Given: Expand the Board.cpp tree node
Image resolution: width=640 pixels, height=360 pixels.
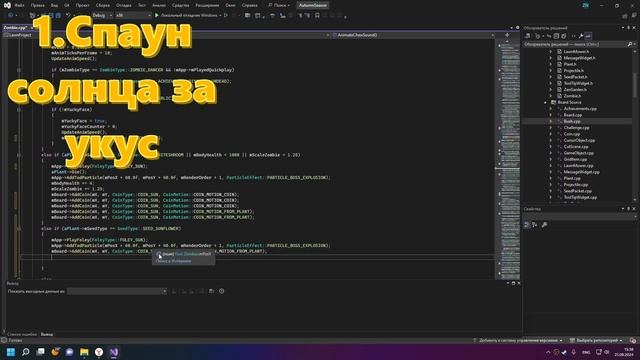Looking at the screenshot, I should 551,115.
